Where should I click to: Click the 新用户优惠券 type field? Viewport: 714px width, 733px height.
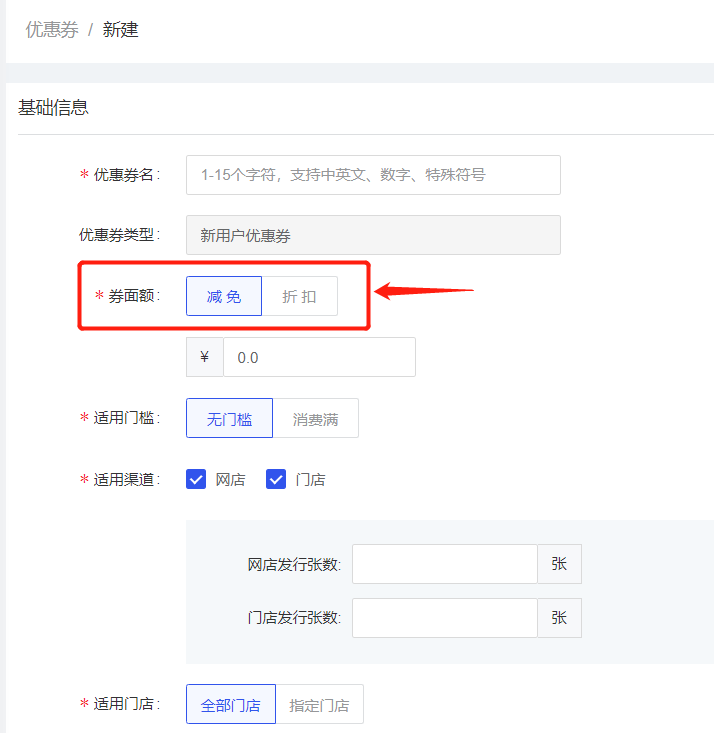pyautogui.click(x=373, y=235)
